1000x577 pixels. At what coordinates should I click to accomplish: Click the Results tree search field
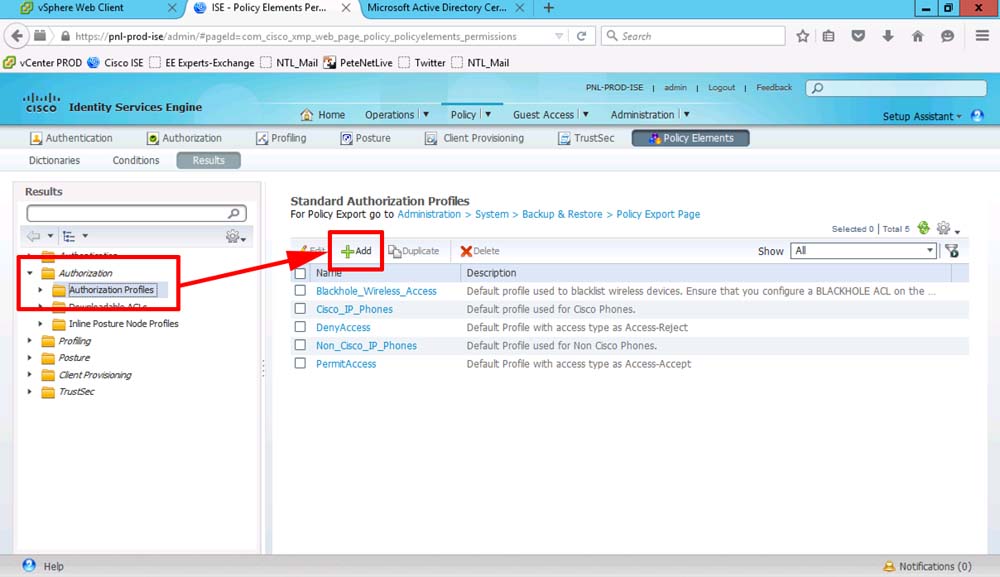coord(128,213)
